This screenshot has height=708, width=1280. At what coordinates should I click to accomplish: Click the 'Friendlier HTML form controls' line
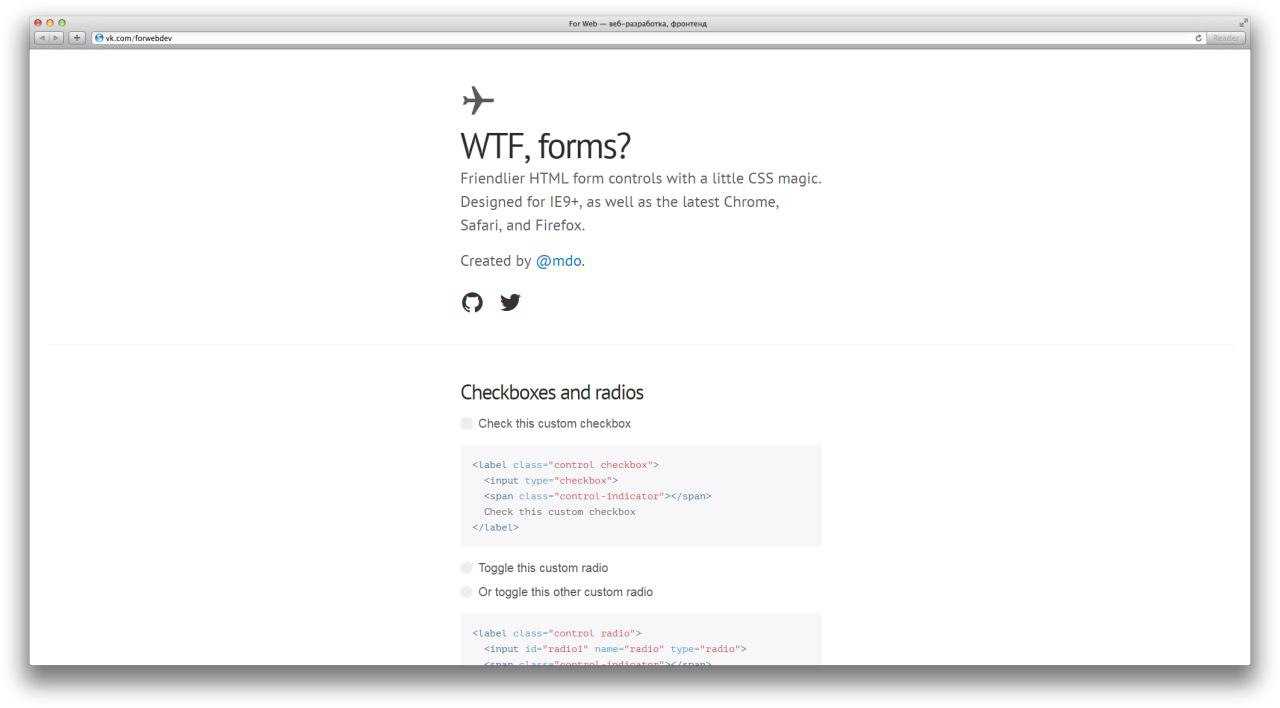(x=641, y=178)
